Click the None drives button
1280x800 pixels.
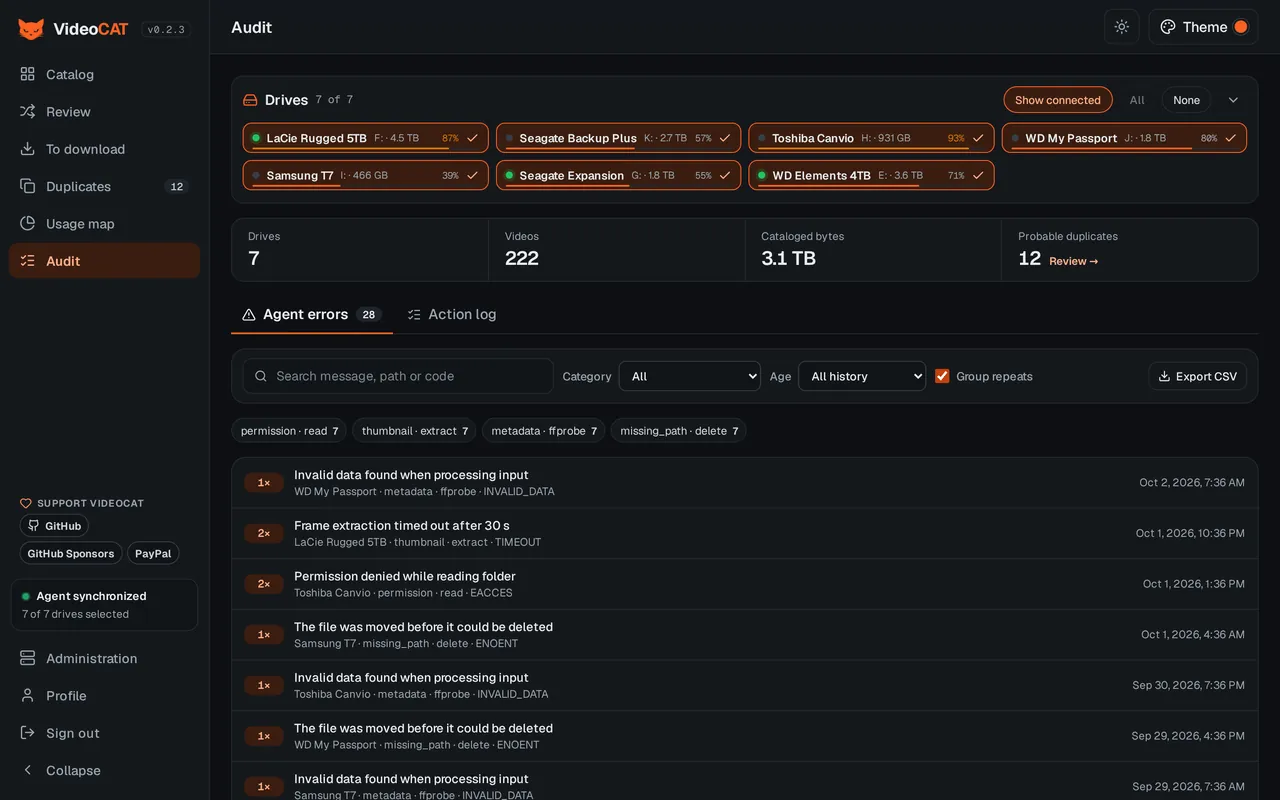click(x=1187, y=100)
